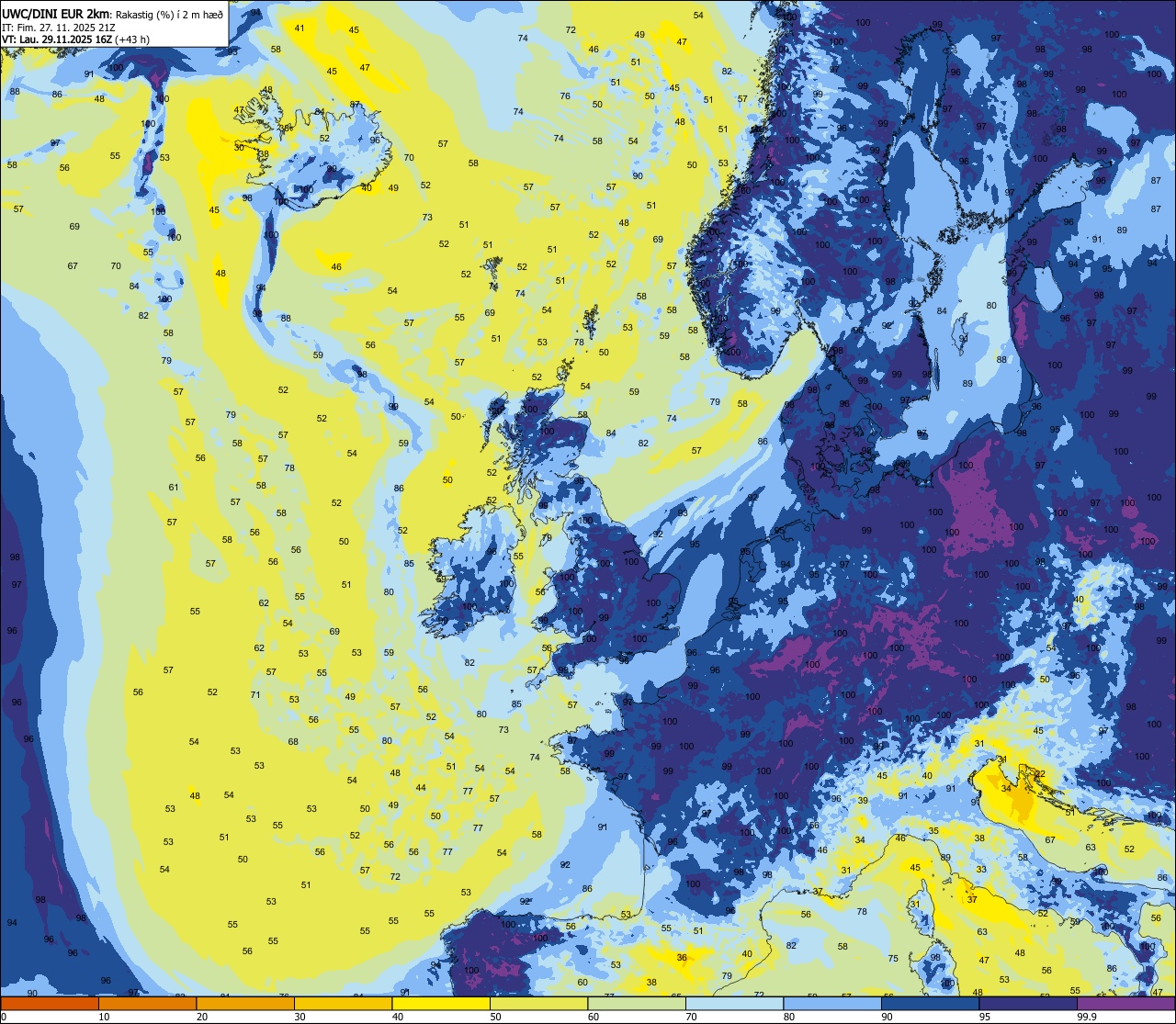
Task: Click the purple above-99.9 legend swatch
Action: 1125,1003
